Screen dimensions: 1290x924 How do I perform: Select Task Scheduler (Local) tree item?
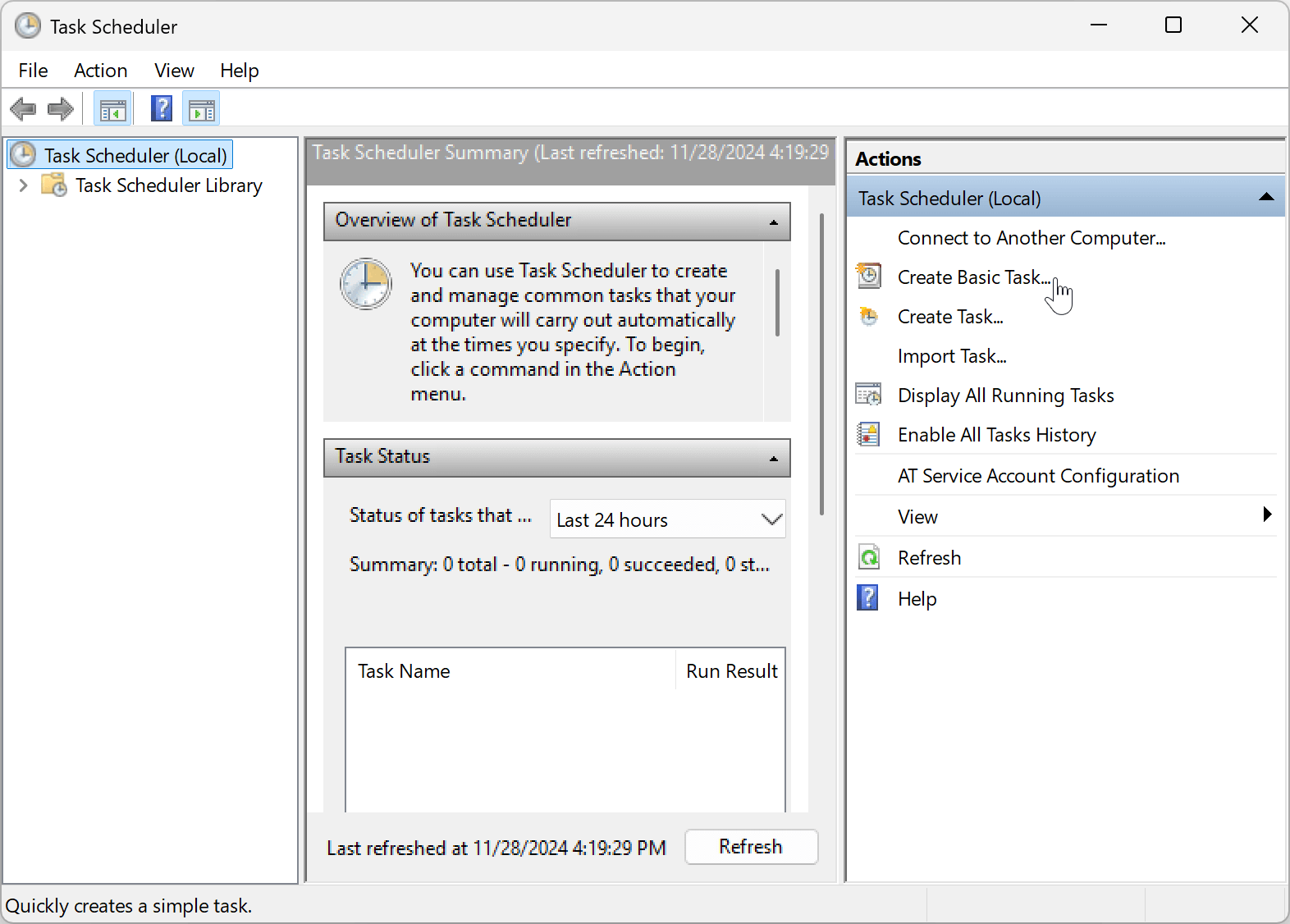pos(120,154)
